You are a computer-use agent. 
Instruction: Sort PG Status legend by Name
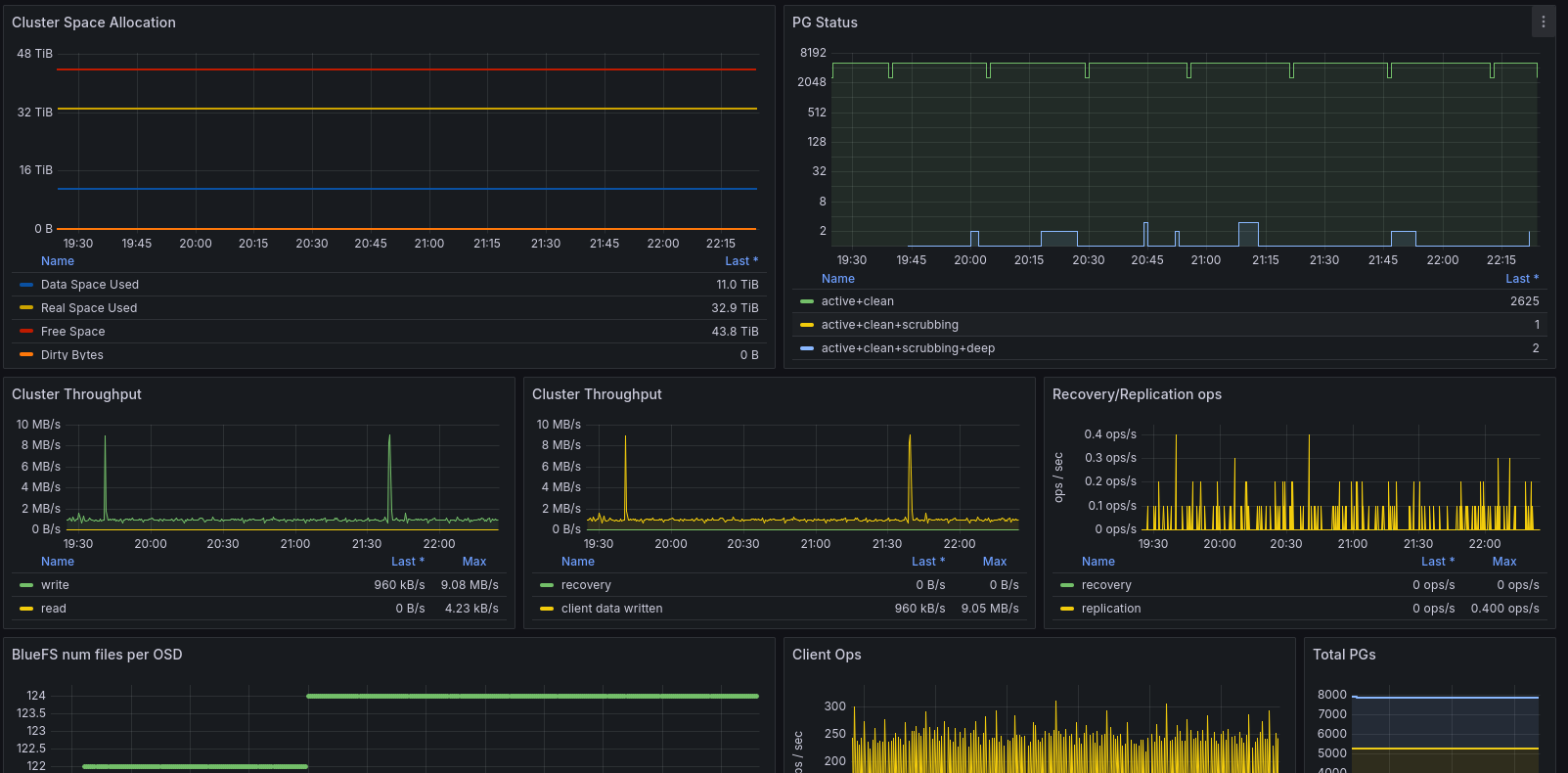[837, 279]
